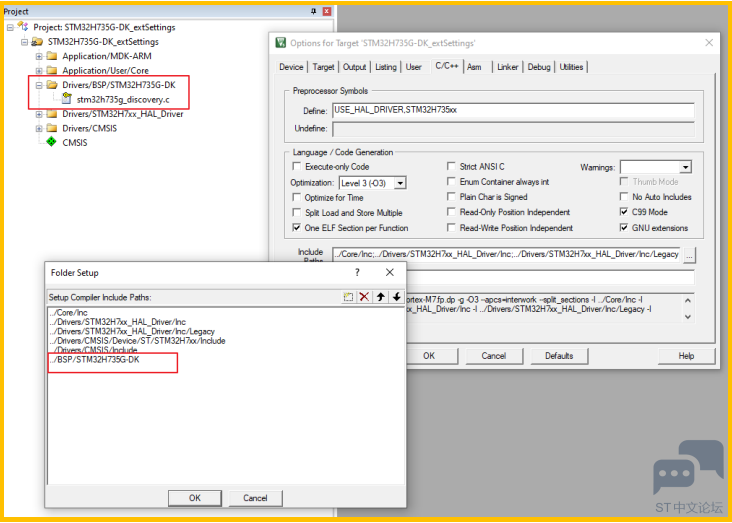Open the Utilities tab
Screen dimensions: 732x523
[x=571, y=67]
